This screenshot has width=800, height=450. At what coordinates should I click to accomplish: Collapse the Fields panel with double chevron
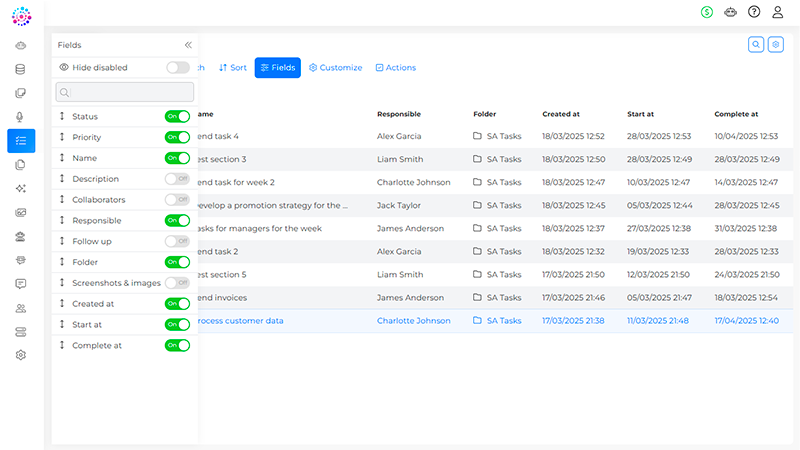[188, 45]
